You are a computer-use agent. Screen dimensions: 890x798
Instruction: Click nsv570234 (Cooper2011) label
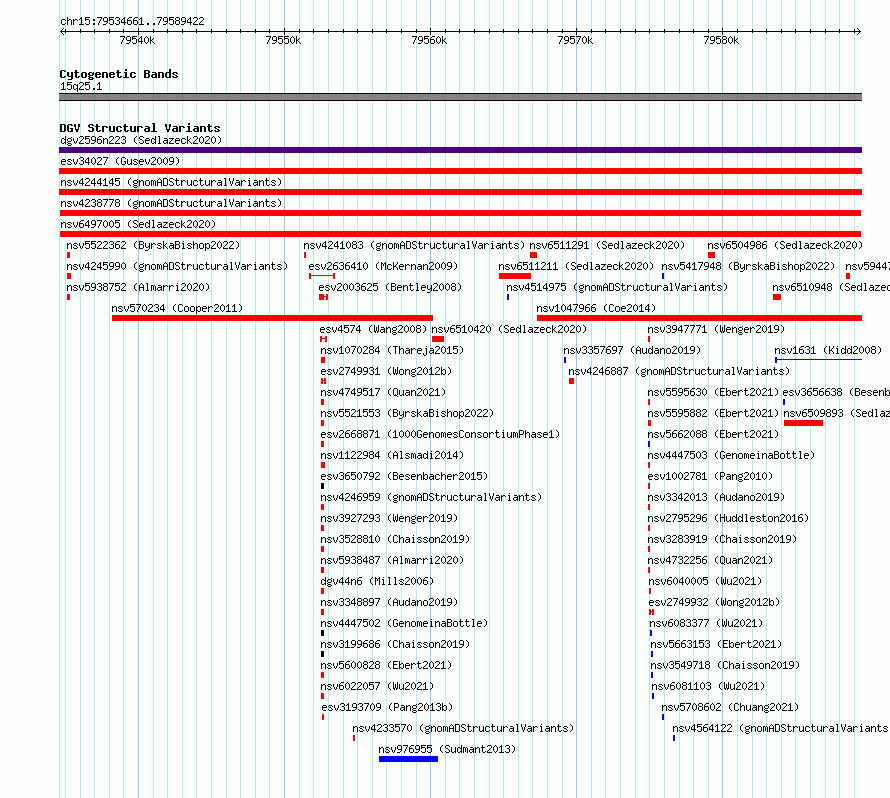(x=177, y=308)
